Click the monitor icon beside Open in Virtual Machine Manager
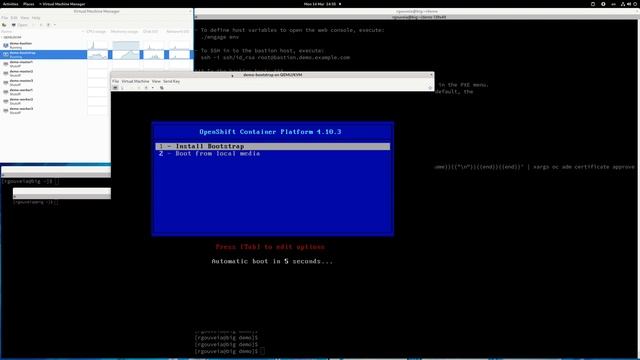This screenshot has width=640, height=360. tap(13, 25)
